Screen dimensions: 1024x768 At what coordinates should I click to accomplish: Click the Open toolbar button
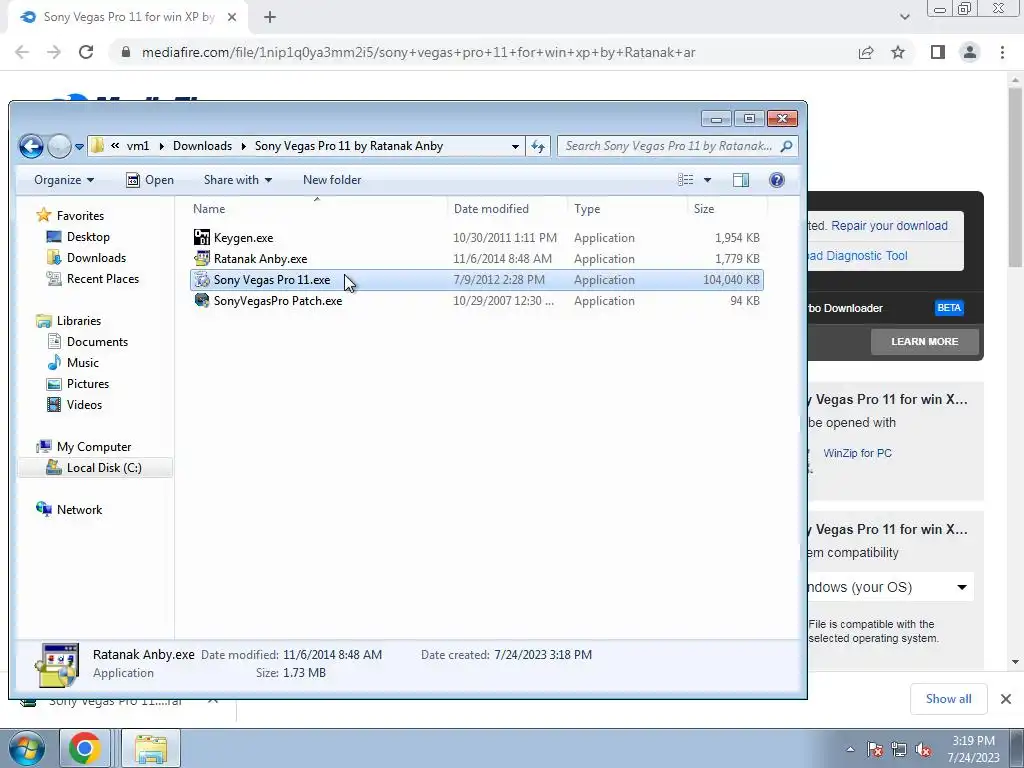[150, 180]
